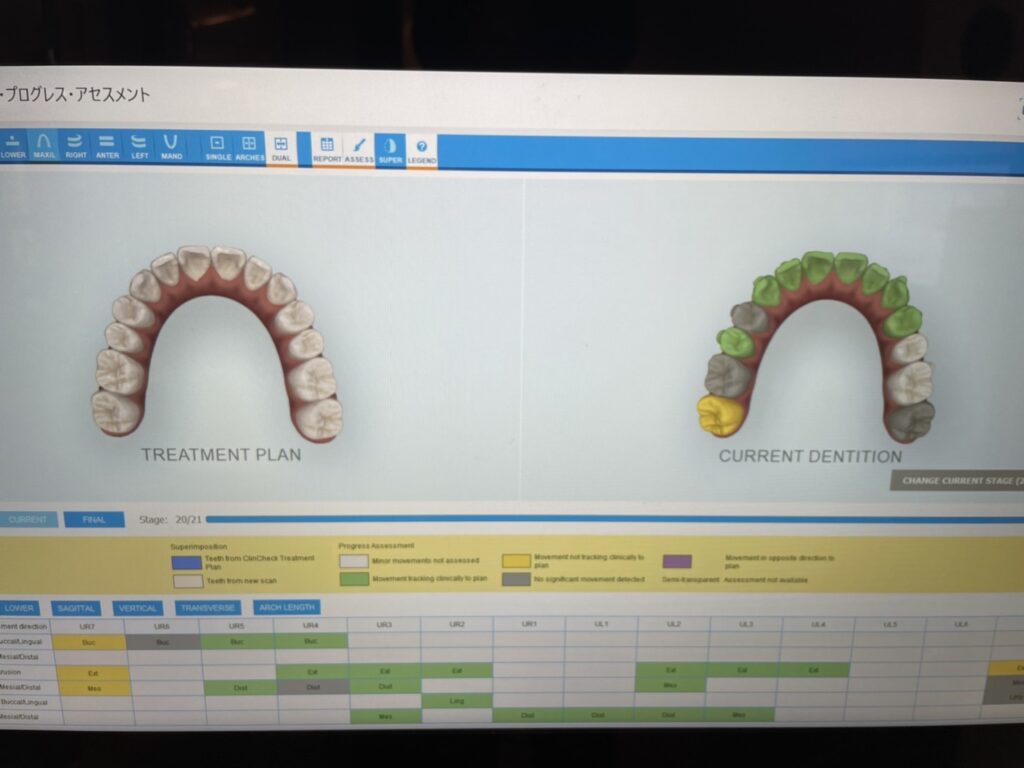
Task: Click the yellow molar in Current Dentition
Action: [x=720, y=414]
